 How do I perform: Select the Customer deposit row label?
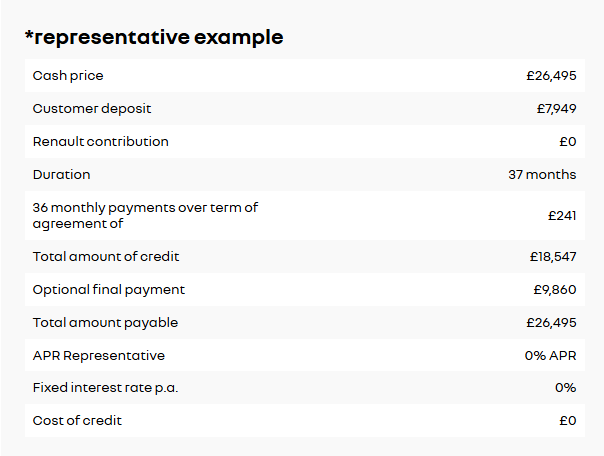tap(92, 109)
